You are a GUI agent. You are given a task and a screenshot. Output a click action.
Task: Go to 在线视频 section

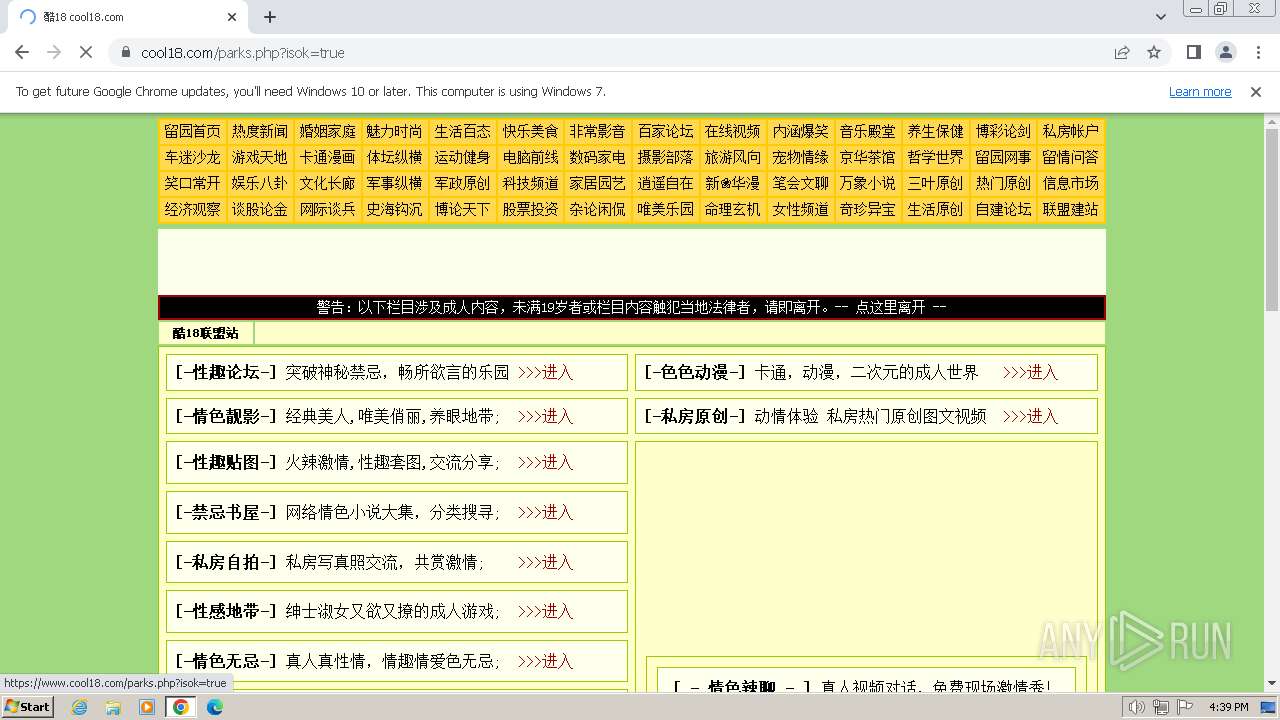[x=732, y=131]
